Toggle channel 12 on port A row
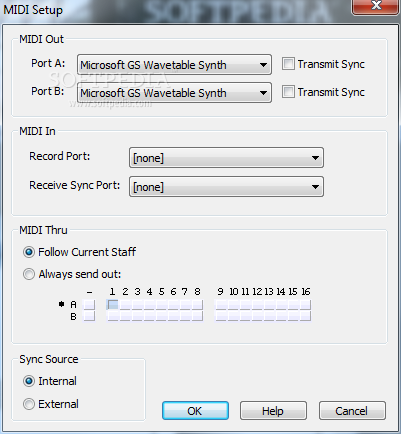 [x=257, y=305]
